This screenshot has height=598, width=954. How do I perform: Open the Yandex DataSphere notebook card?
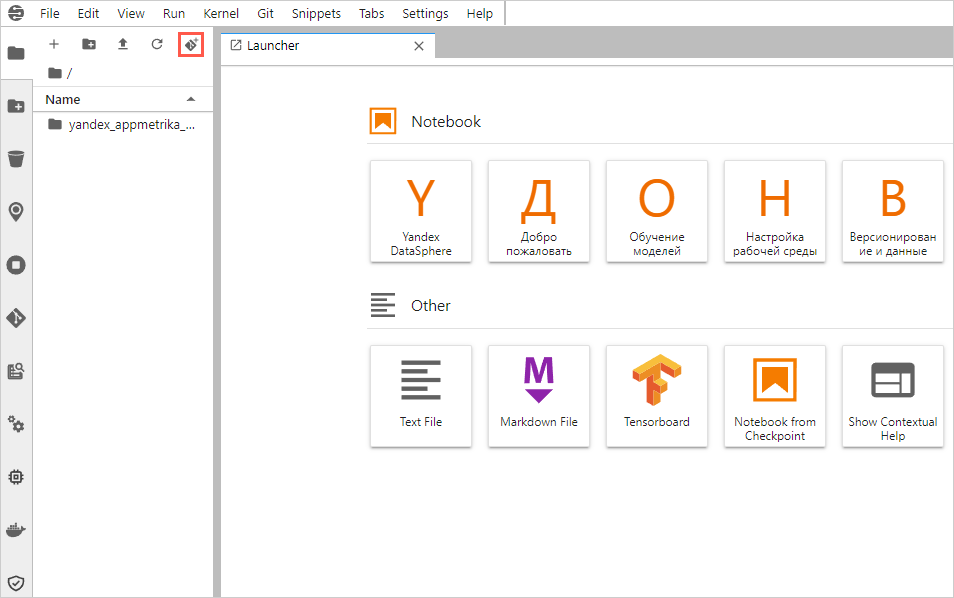click(420, 212)
